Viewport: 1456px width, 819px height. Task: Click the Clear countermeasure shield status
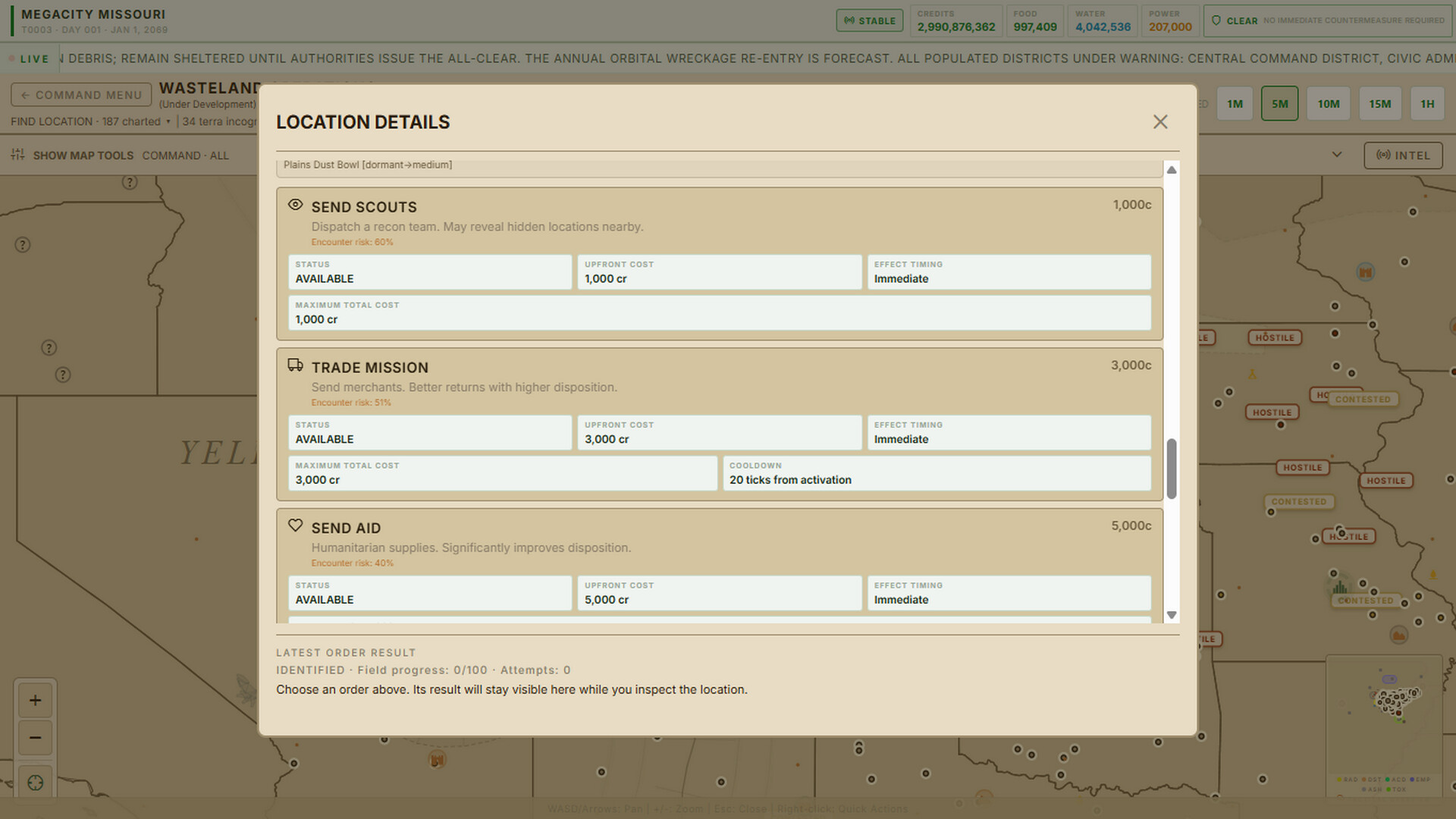pos(1327,20)
